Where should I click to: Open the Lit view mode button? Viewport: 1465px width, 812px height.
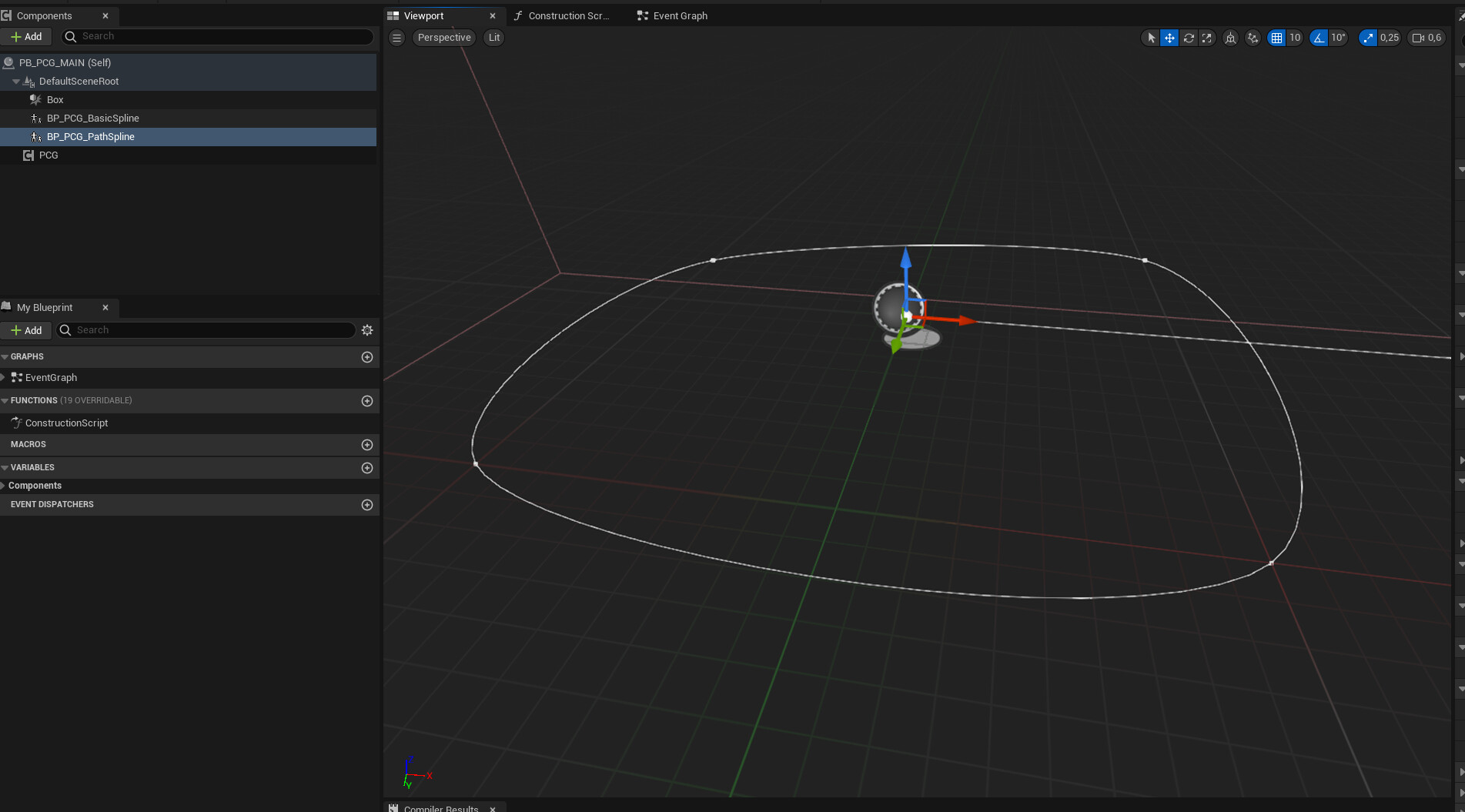[x=493, y=38]
